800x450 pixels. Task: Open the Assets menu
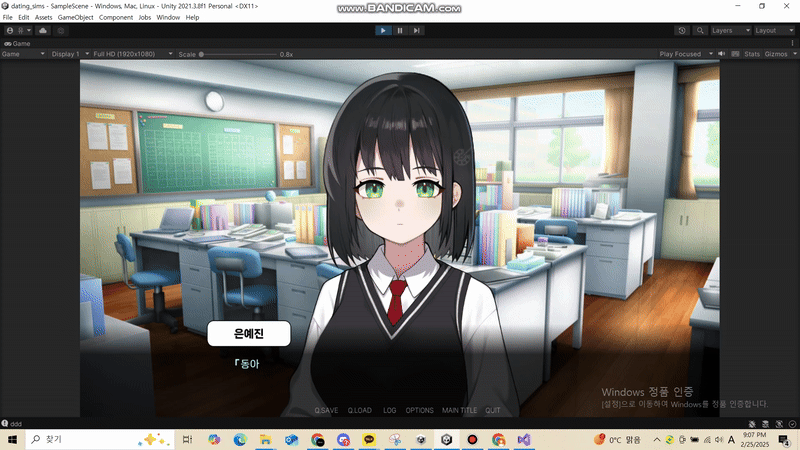[43, 17]
